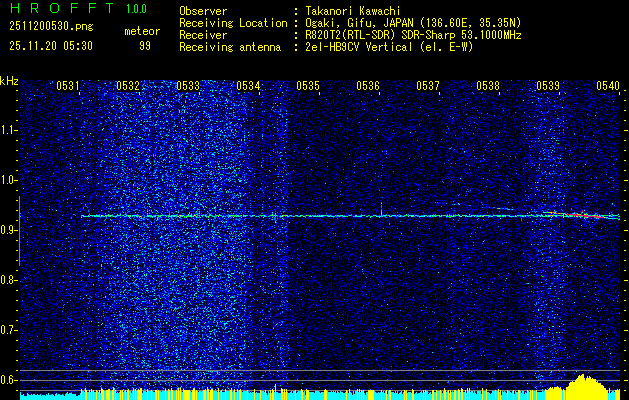Click frequency label 0.7
Image resolution: width=629 pixels, height=400 pixels.
pos(8,330)
